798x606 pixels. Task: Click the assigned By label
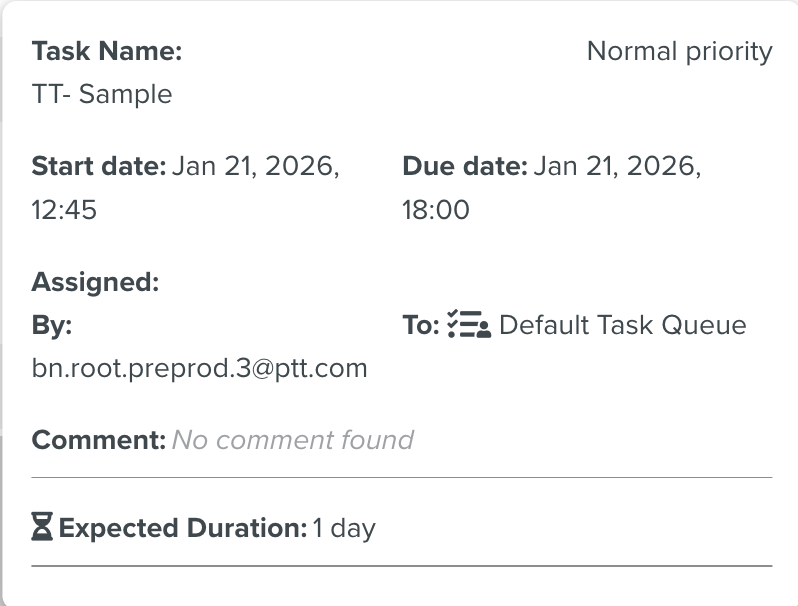click(52, 325)
